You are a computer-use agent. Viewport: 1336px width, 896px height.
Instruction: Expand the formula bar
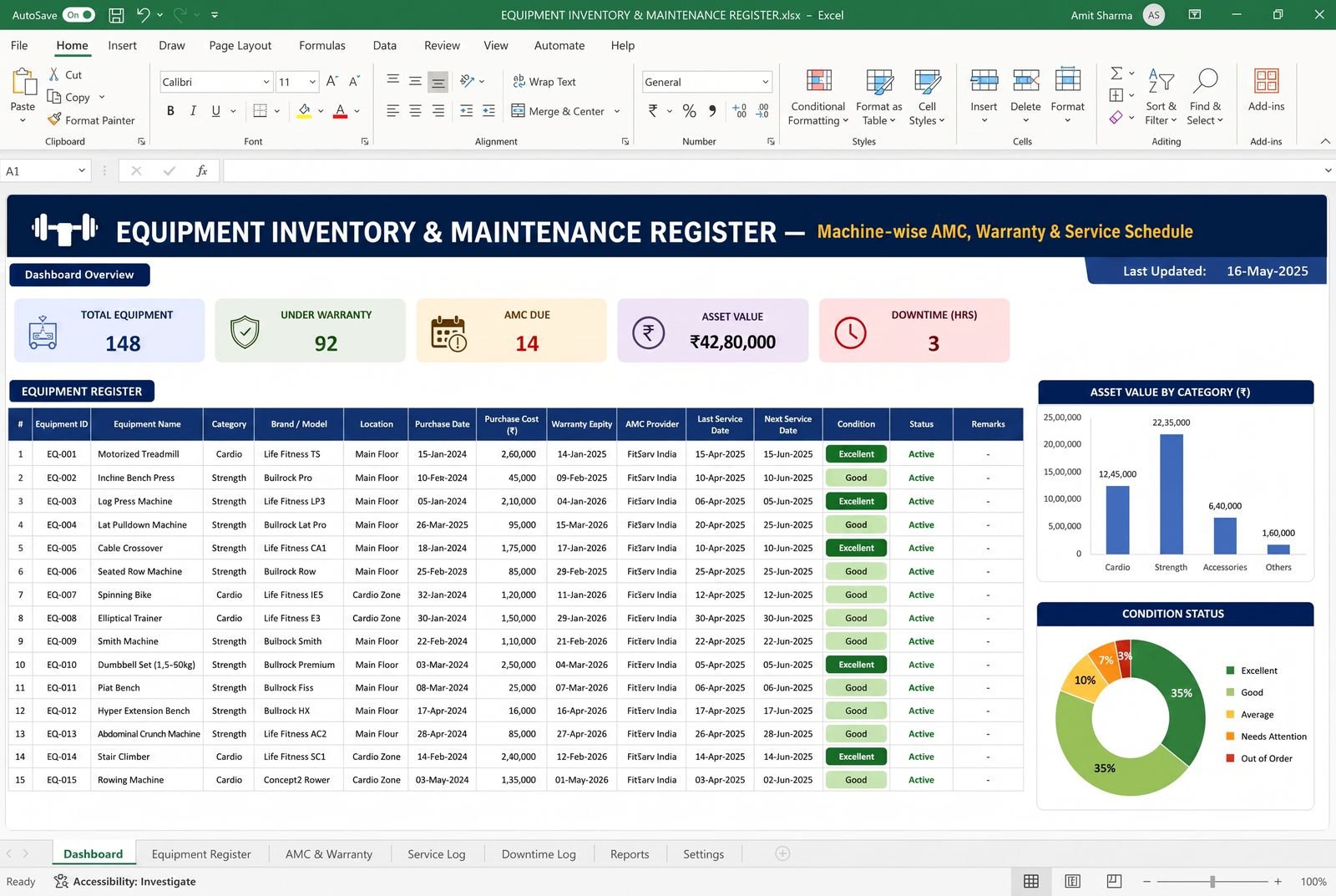pos(1328,170)
